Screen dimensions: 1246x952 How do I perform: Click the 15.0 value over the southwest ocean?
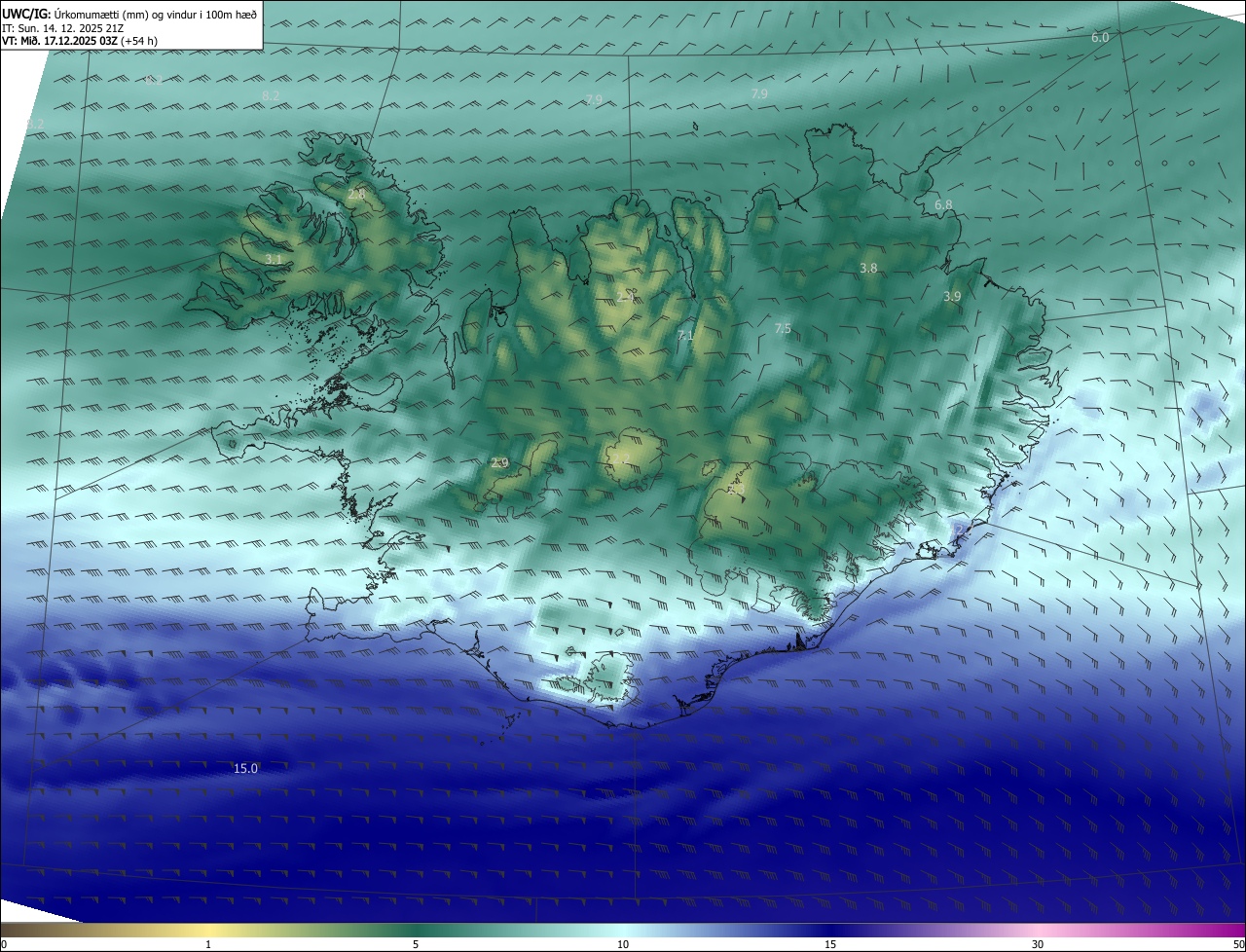(245, 768)
